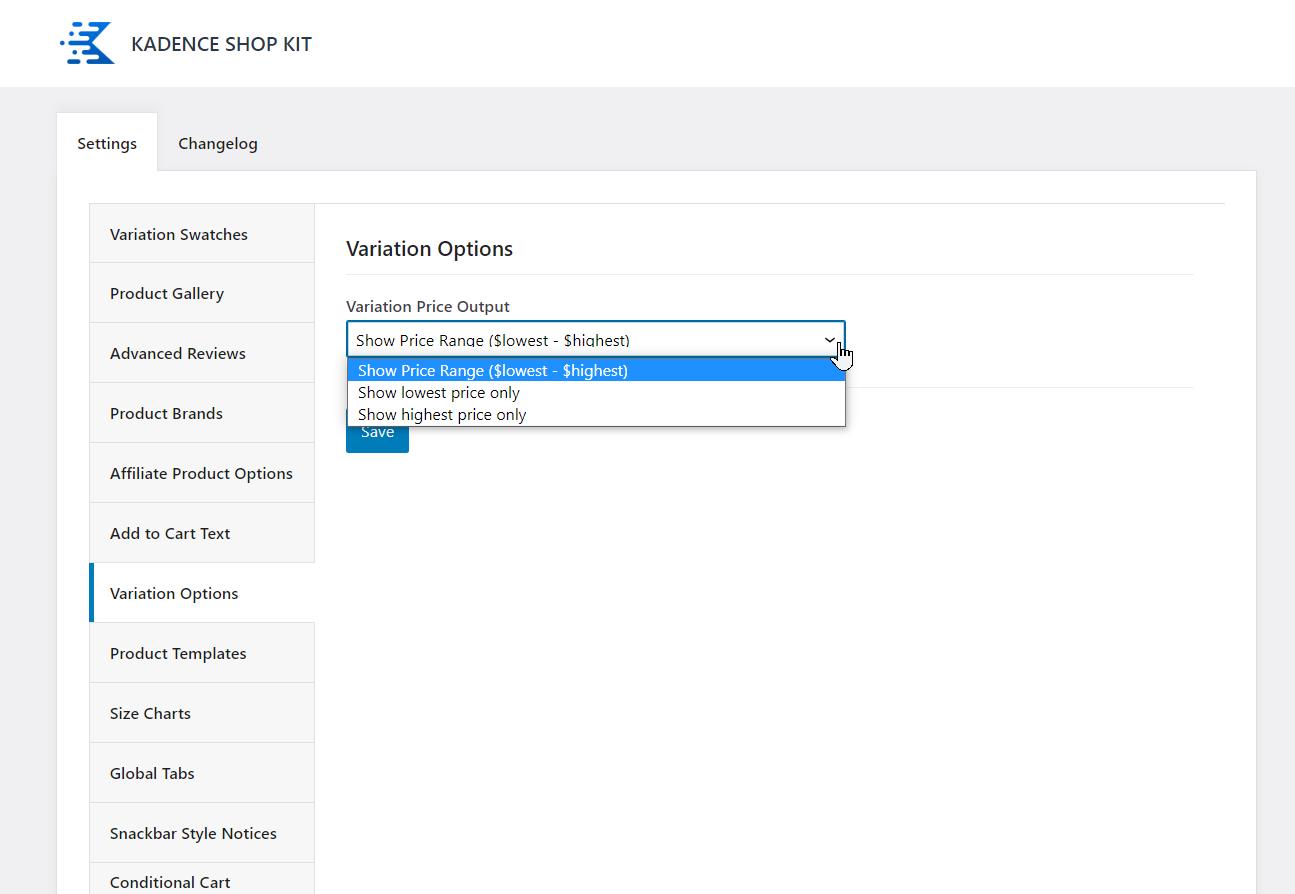This screenshot has height=894, width=1295.
Task: Open the Advanced Reviews settings section
Action: (177, 353)
